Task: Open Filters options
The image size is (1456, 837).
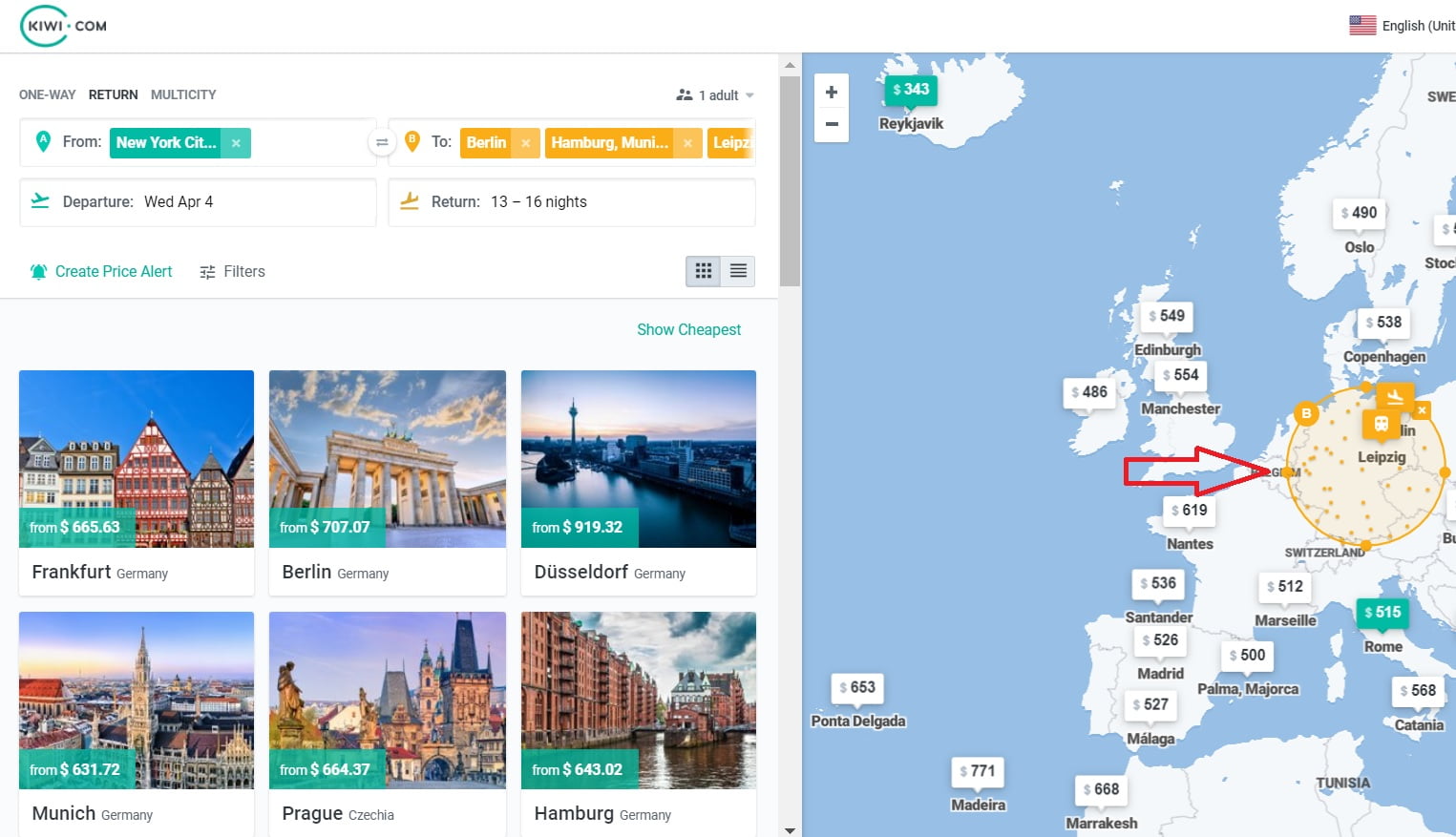Action: (x=232, y=272)
